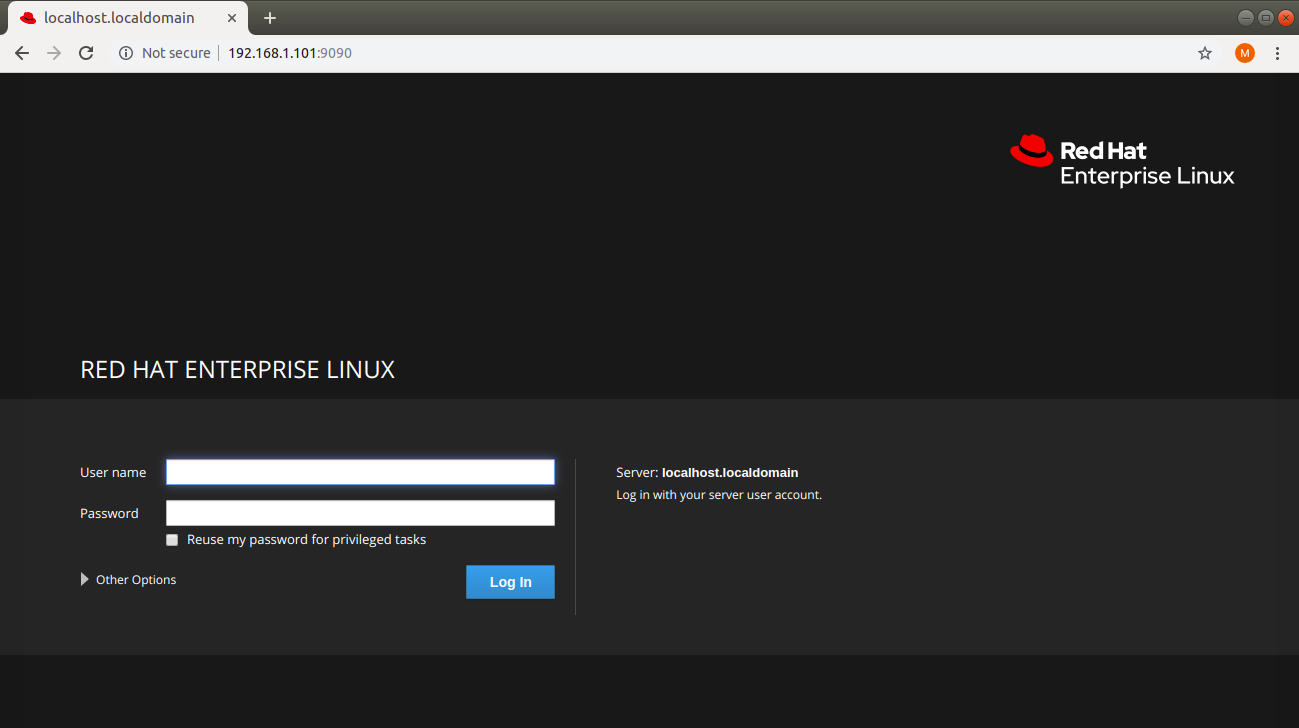
Task: Click the Password label
Action: point(109,513)
